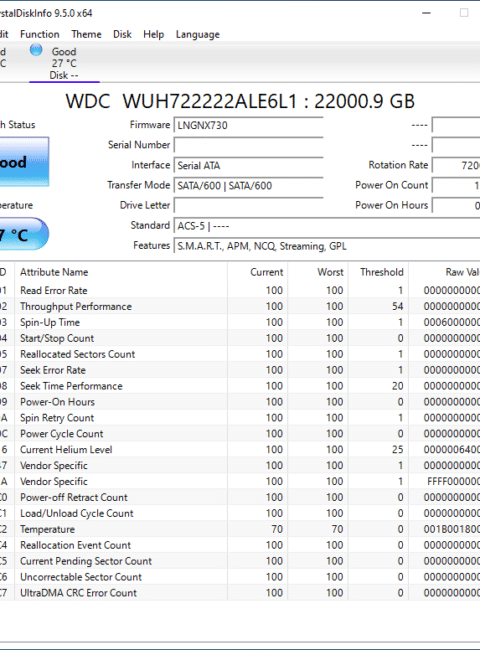The height and width of the screenshot is (650, 480).
Task: Select the Load/Unload Cycle Count row
Action: 240,513
